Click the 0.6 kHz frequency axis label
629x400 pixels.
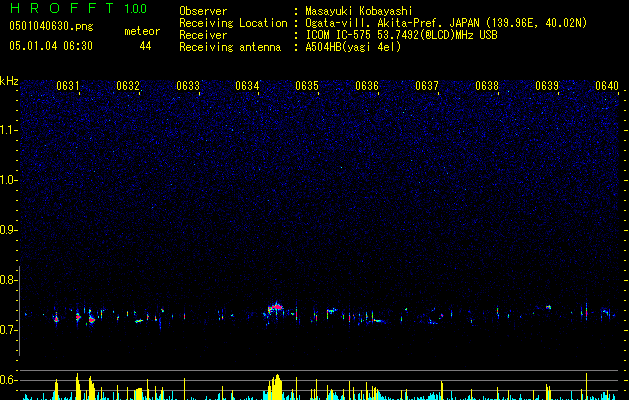pyautogui.click(x=9, y=380)
